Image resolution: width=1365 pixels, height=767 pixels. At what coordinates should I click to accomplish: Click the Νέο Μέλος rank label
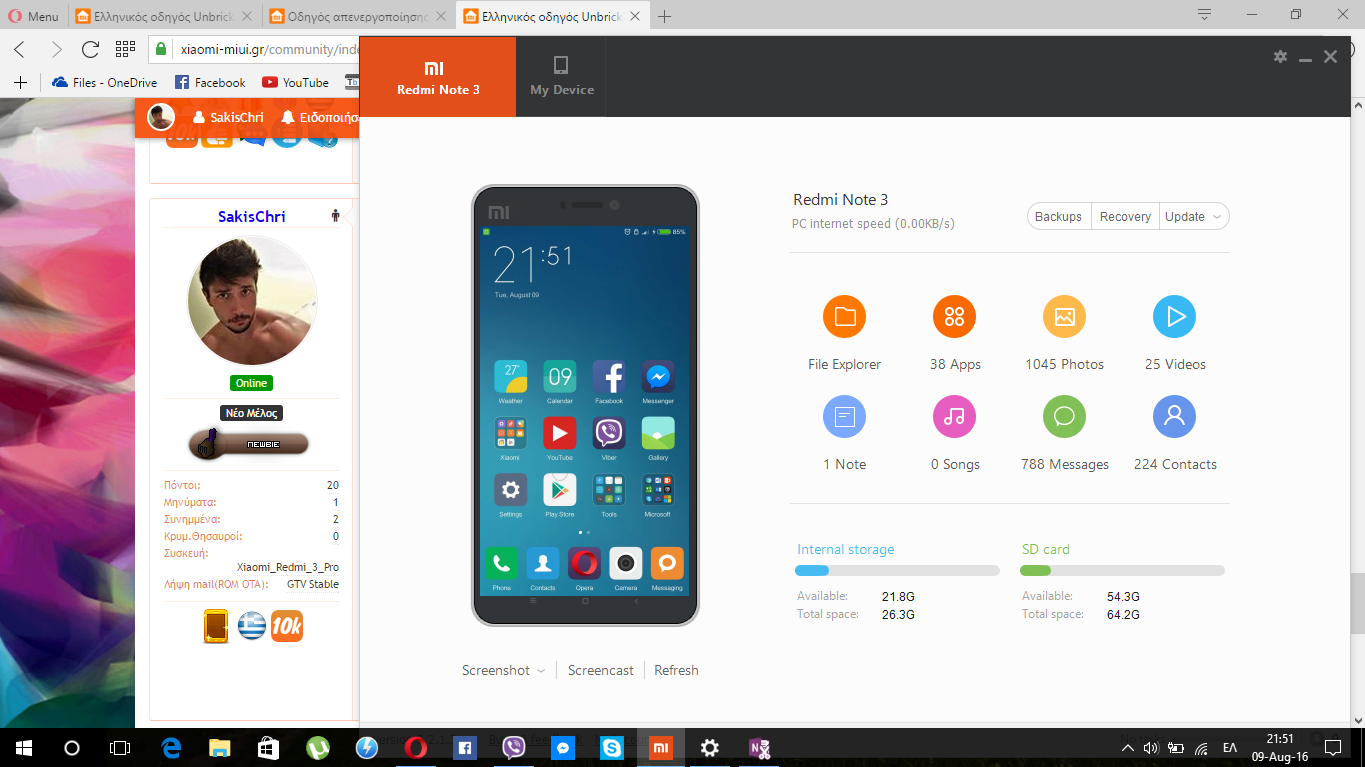[252, 412]
